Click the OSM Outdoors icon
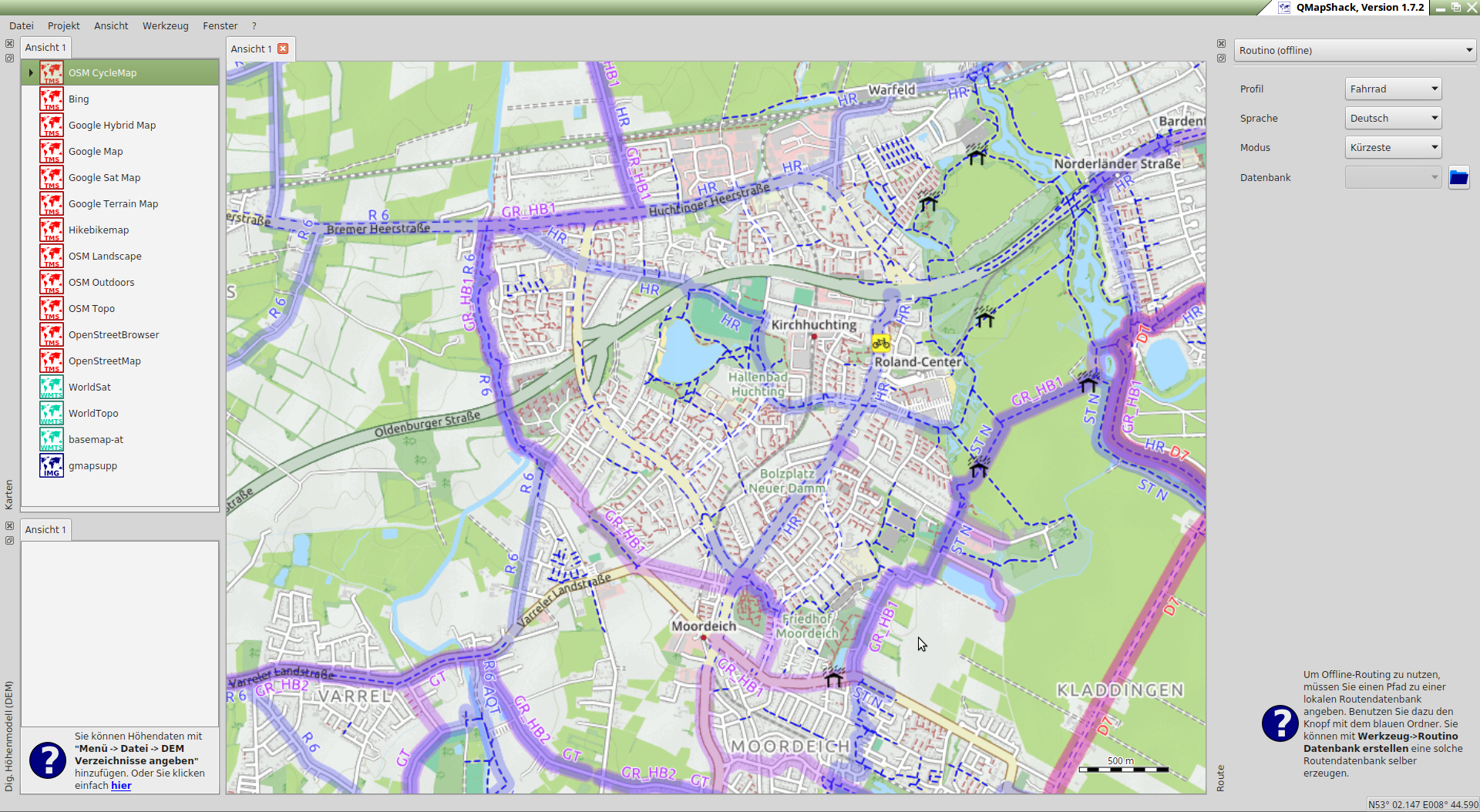 [x=52, y=282]
